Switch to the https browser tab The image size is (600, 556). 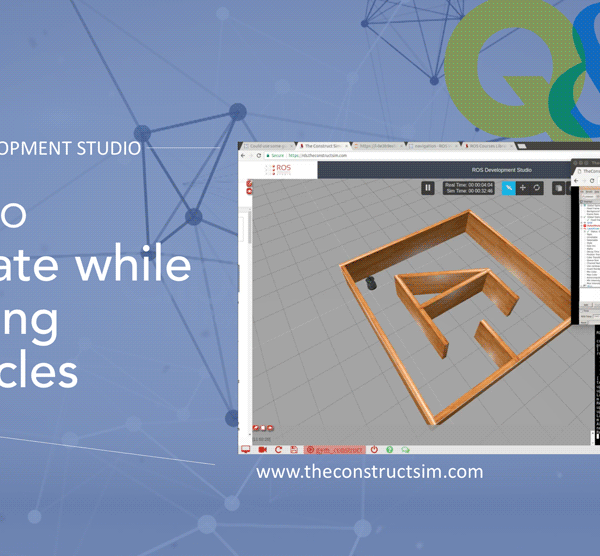(378, 146)
